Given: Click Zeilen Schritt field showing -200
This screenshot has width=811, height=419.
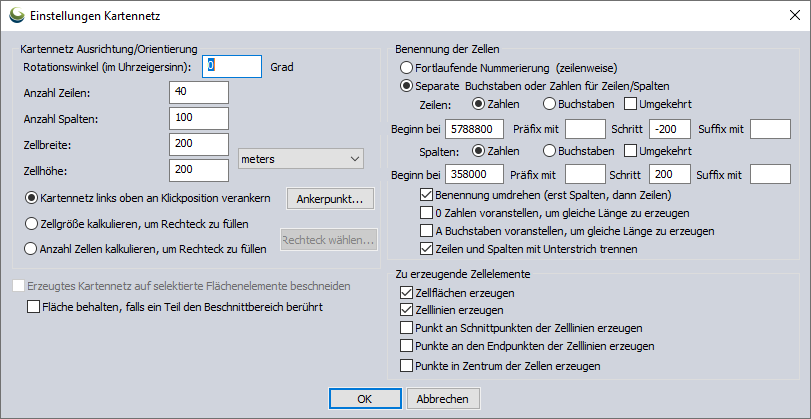Looking at the screenshot, I should pos(670,129).
